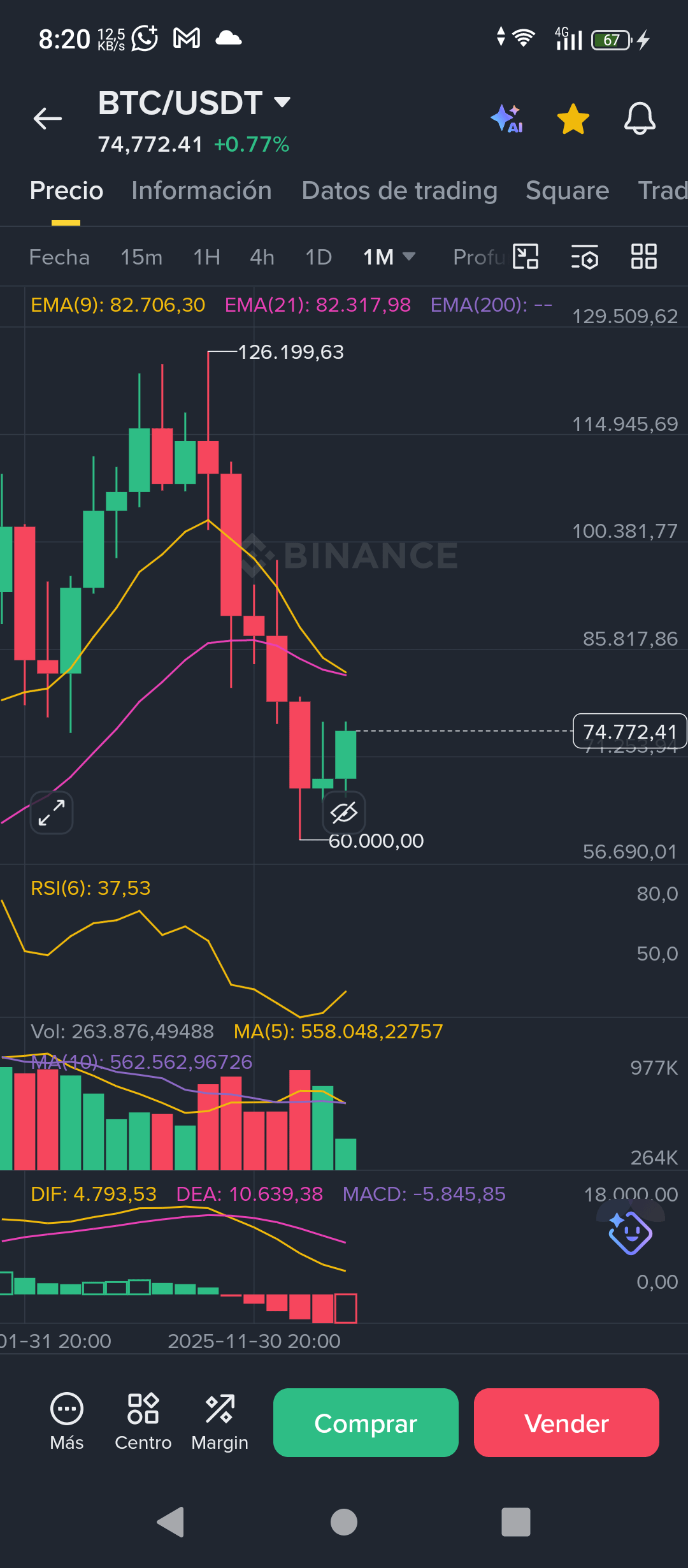The image size is (688, 1568).
Task: Open the floating AI assistant robot icon
Action: tap(630, 1233)
